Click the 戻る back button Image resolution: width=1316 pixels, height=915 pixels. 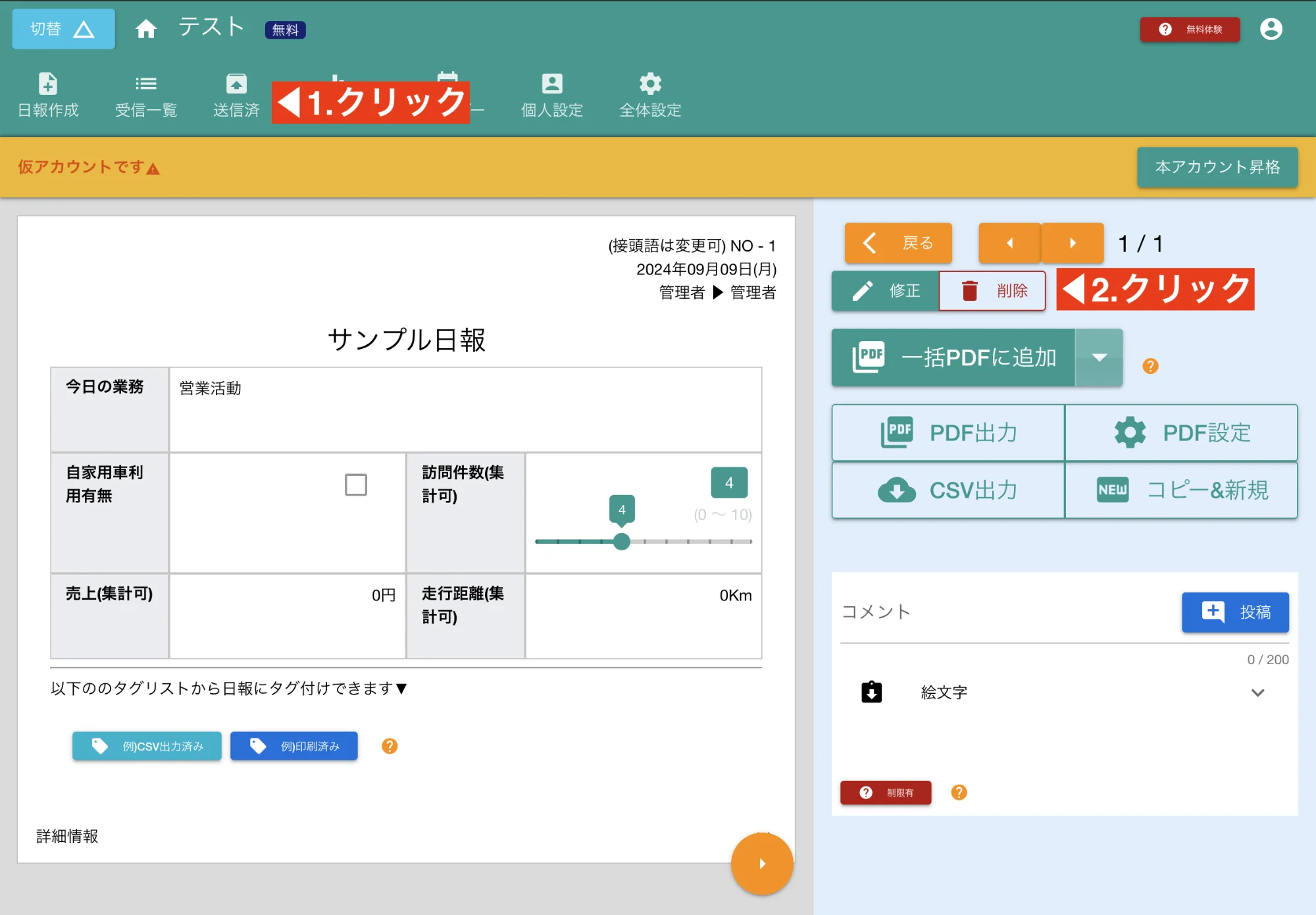point(898,243)
